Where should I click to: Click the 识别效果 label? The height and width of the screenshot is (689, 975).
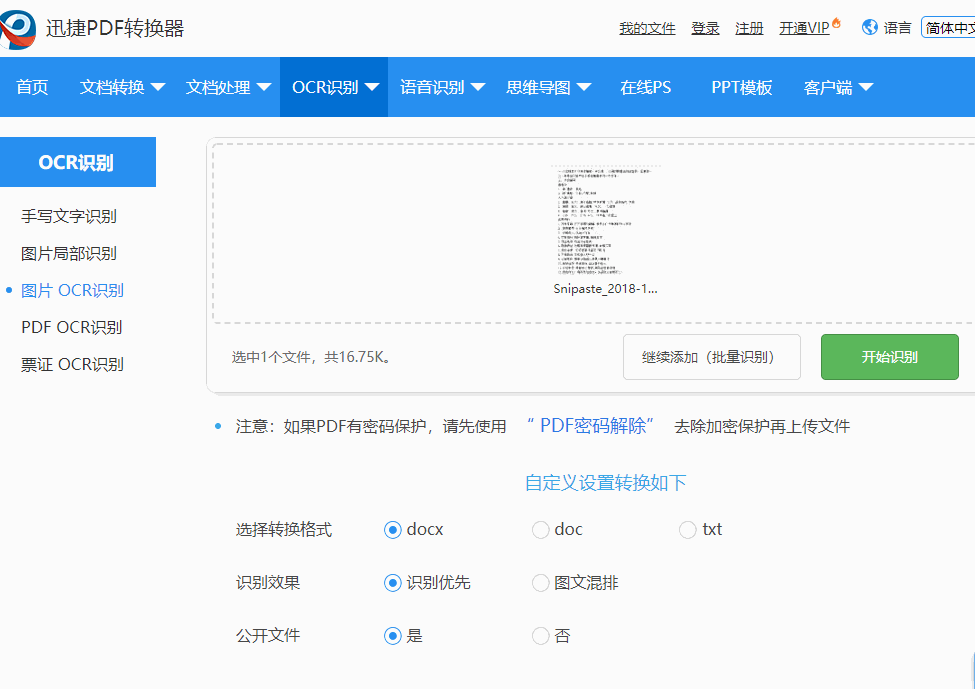(x=268, y=583)
